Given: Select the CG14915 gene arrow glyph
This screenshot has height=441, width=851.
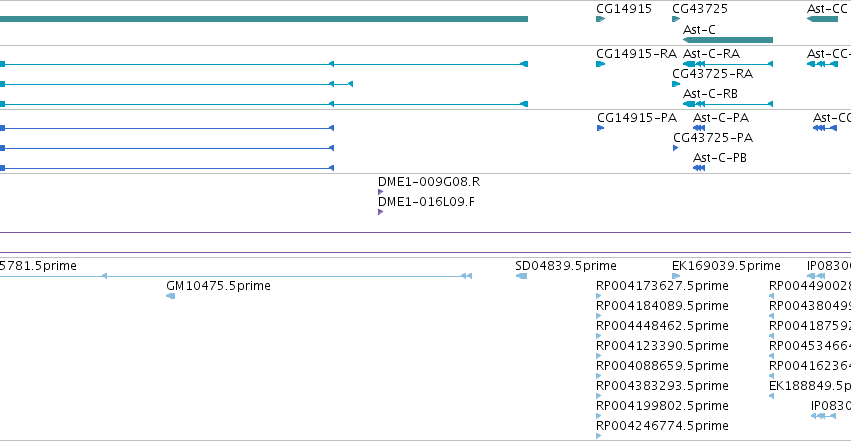Looking at the screenshot, I should 600,19.
